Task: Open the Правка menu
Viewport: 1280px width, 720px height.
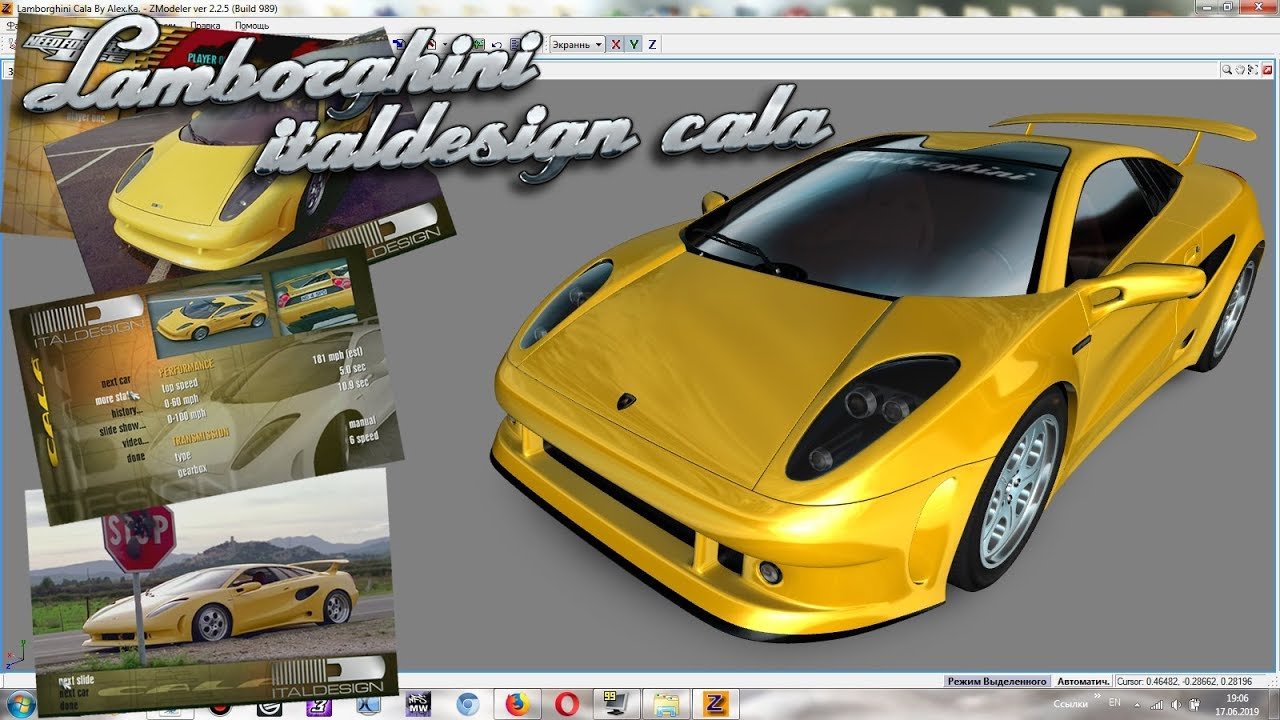Action: [x=205, y=25]
